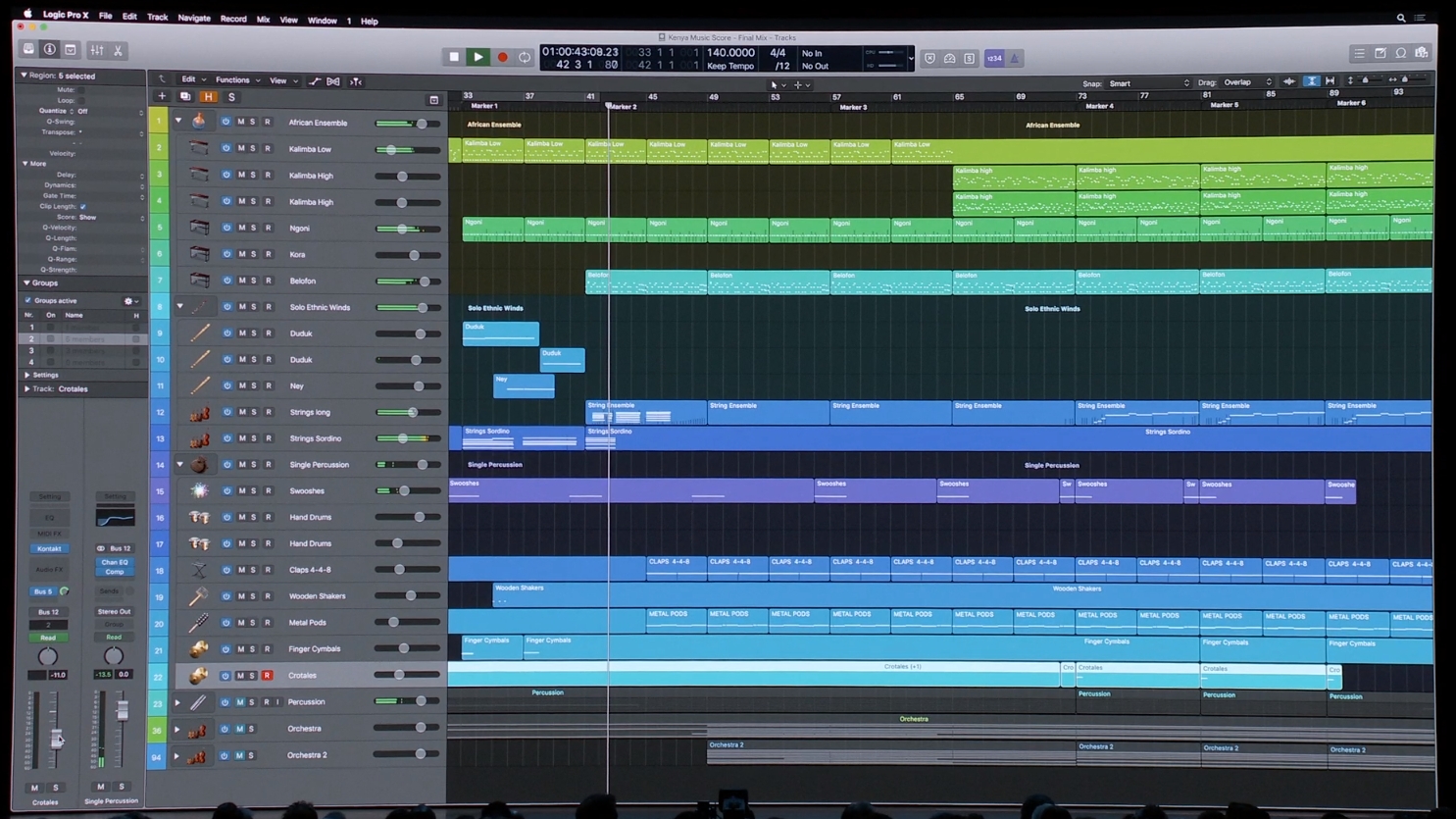This screenshot has height=819, width=1456.
Task: Select the Ney region in the timeline
Action: [524, 385]
